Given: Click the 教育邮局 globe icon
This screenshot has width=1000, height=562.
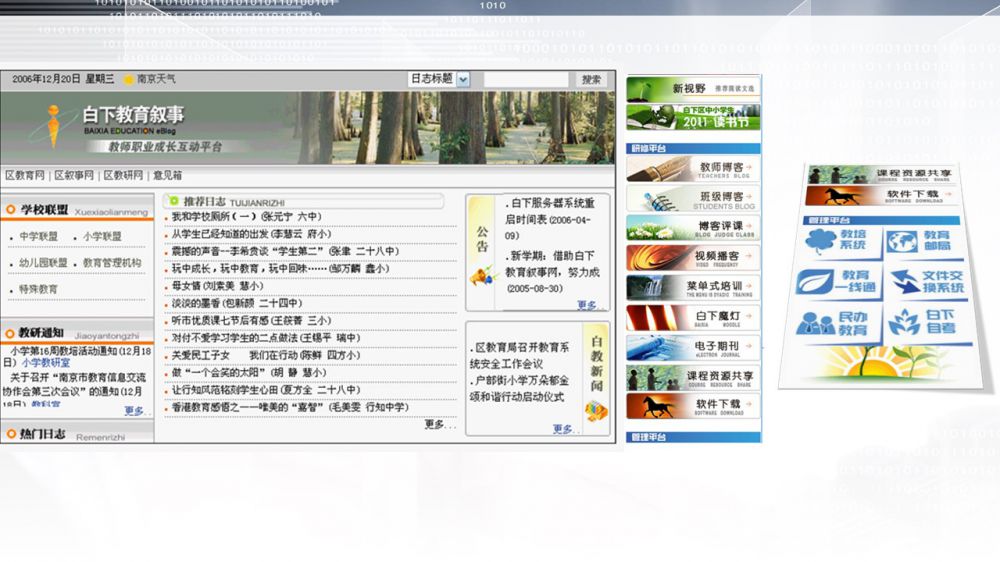Looking at the screenshot, I should click(903, 242).
